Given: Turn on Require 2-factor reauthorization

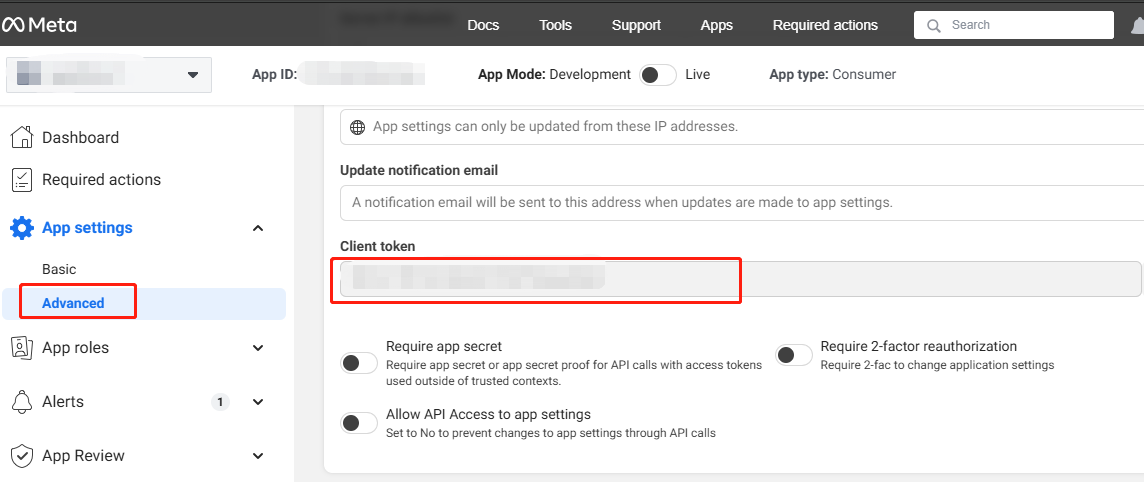Looking at the screenshot, I should tap(794, 355).
